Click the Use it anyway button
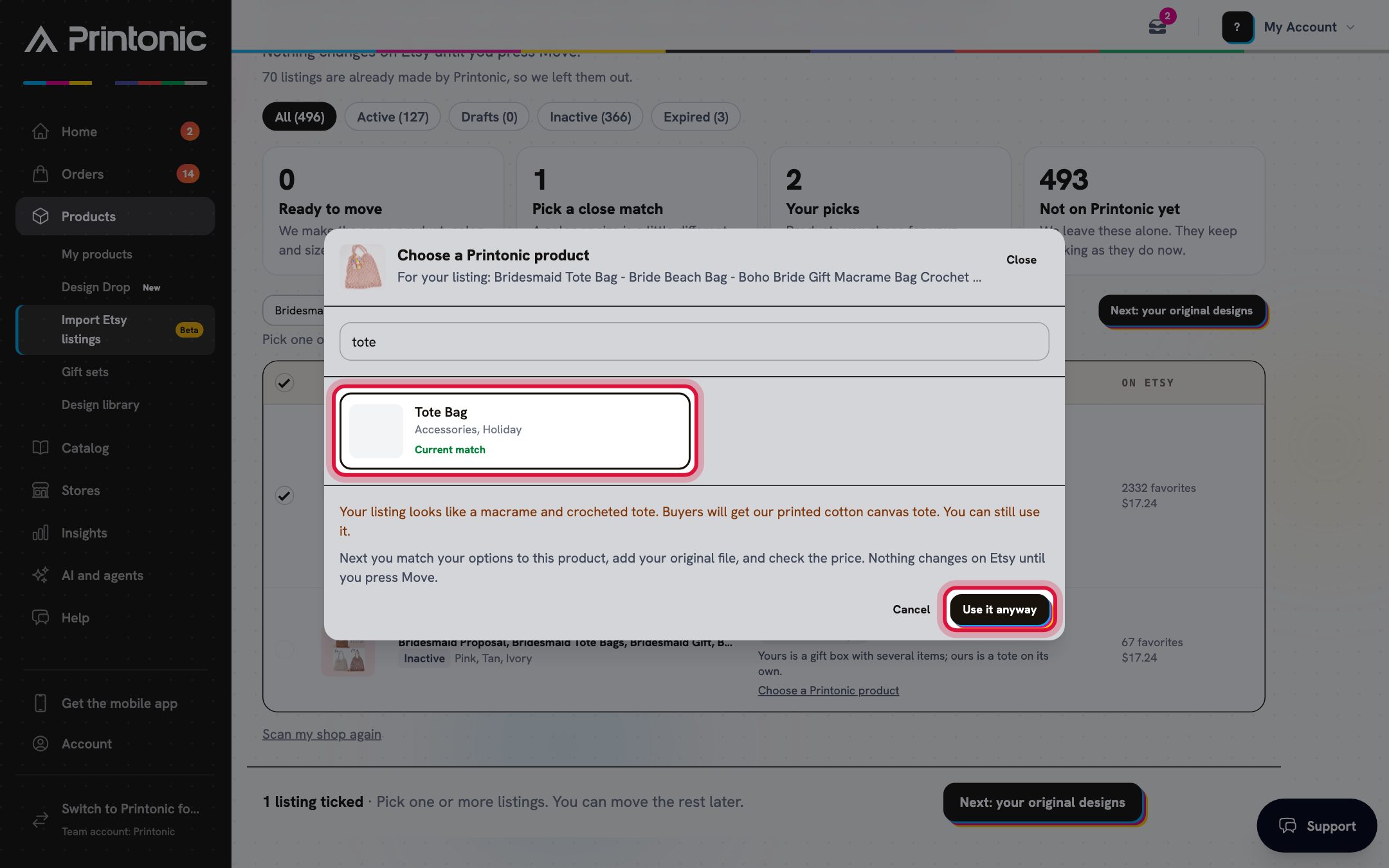Viewport: 1389px width, 868px height. (x=999, y=609)
